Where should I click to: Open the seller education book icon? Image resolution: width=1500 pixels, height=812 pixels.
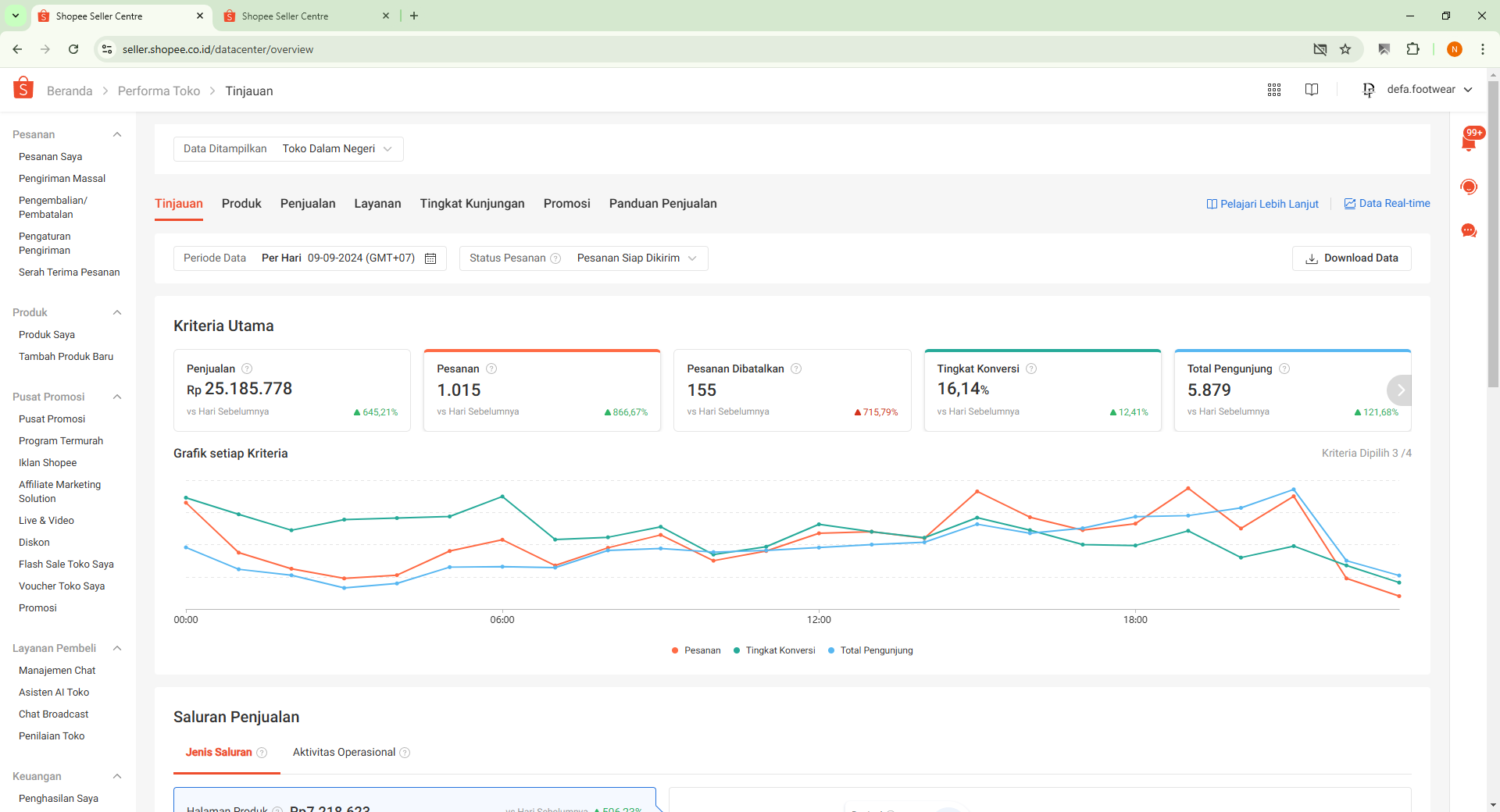(1312, 90)
